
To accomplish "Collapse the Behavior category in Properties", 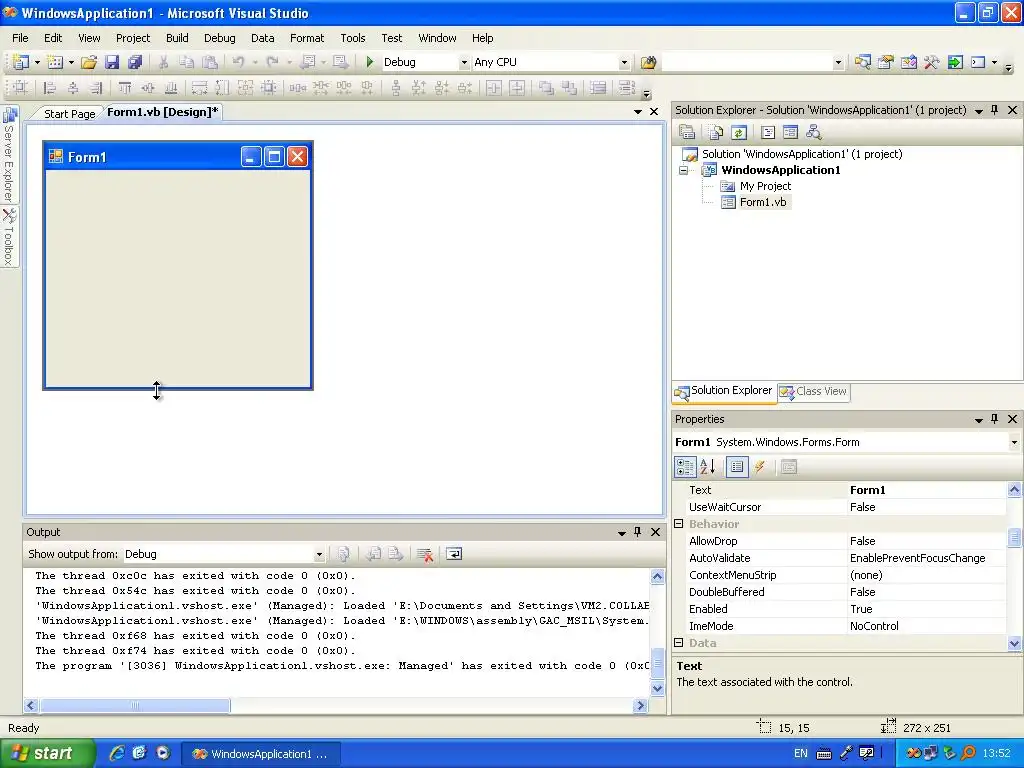I will [x=679, y=524].
